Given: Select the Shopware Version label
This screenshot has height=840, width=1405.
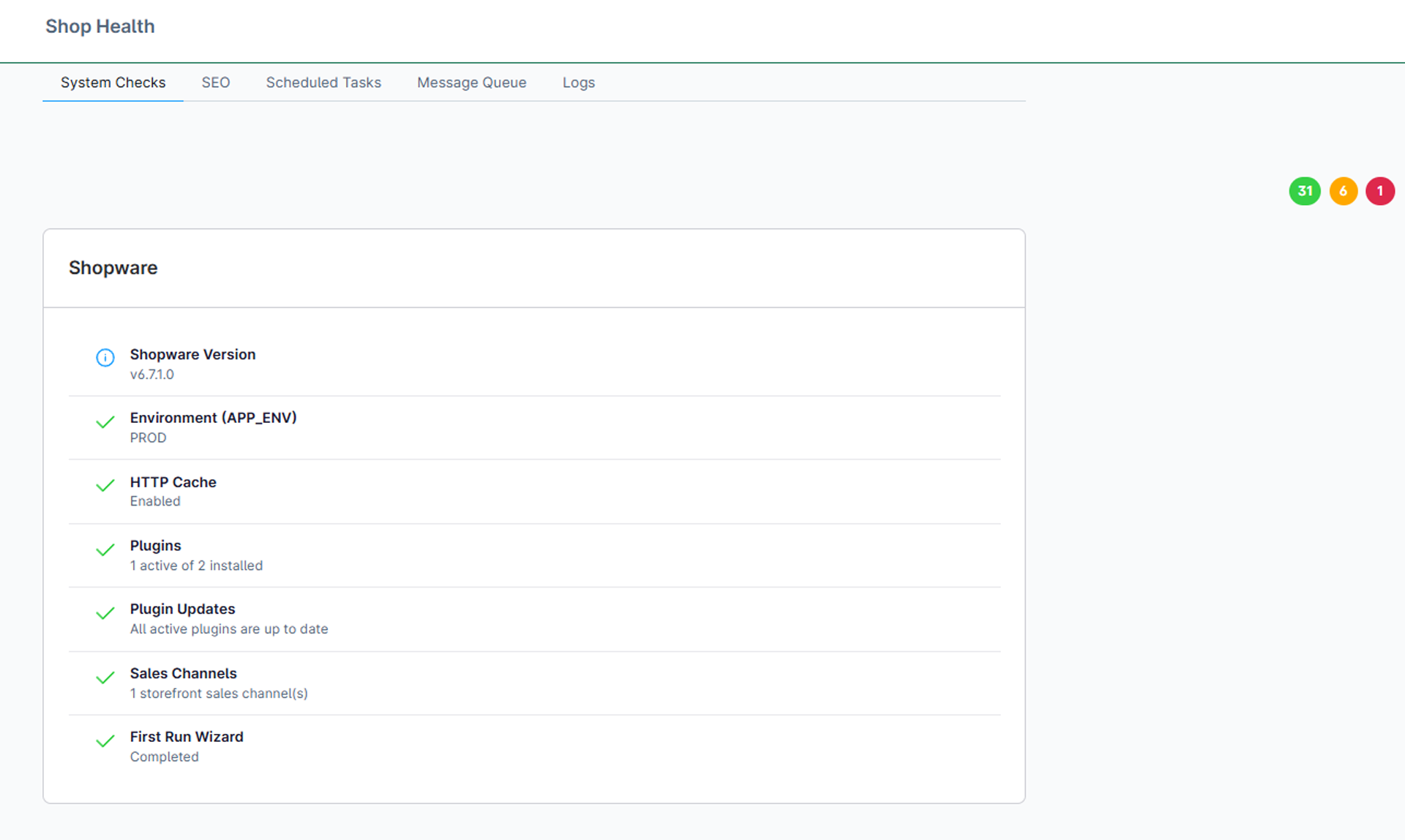Looking at the screenshot, I should point(193,354).
